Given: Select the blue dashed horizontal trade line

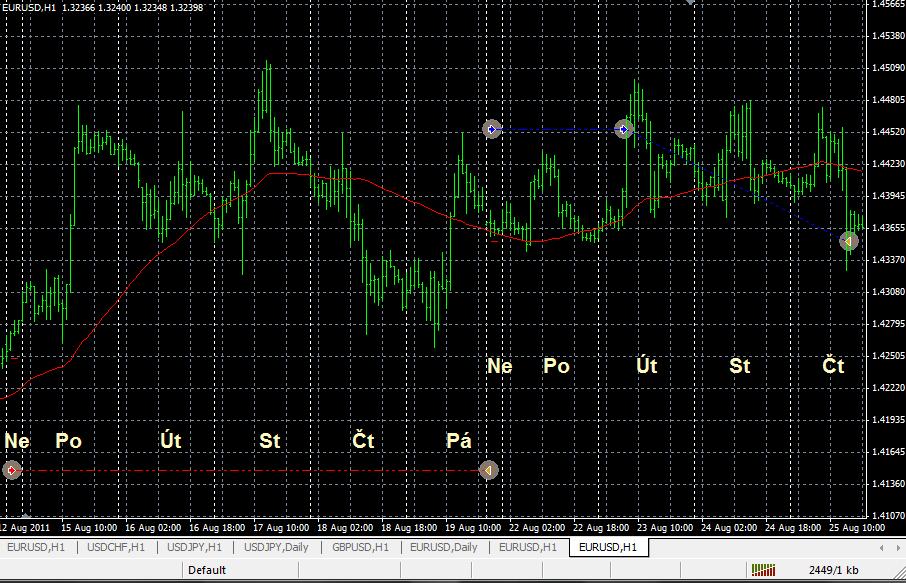Looking at the screenshot, I should (x=558, y=129).
